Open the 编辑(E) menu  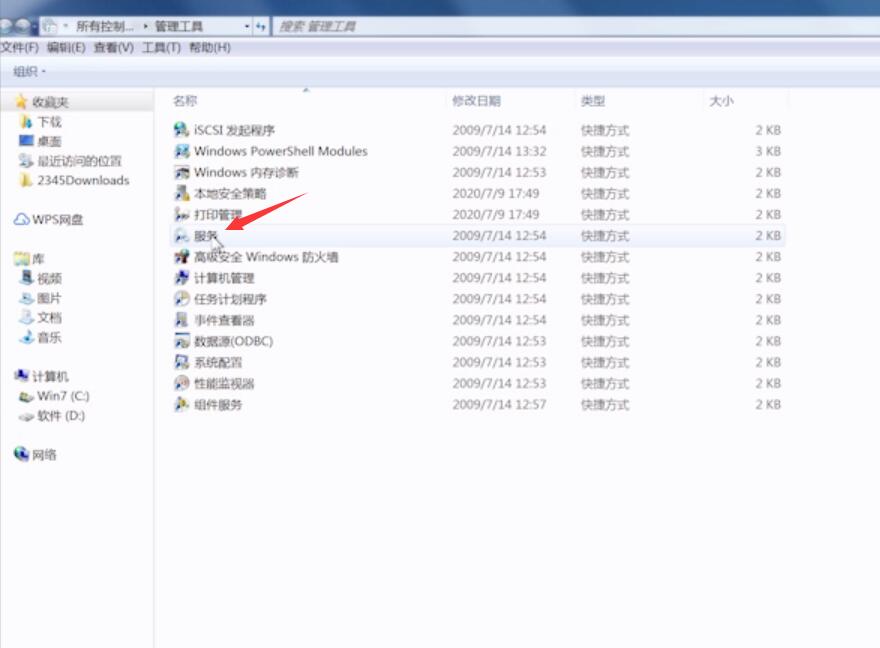coord(66,48)
